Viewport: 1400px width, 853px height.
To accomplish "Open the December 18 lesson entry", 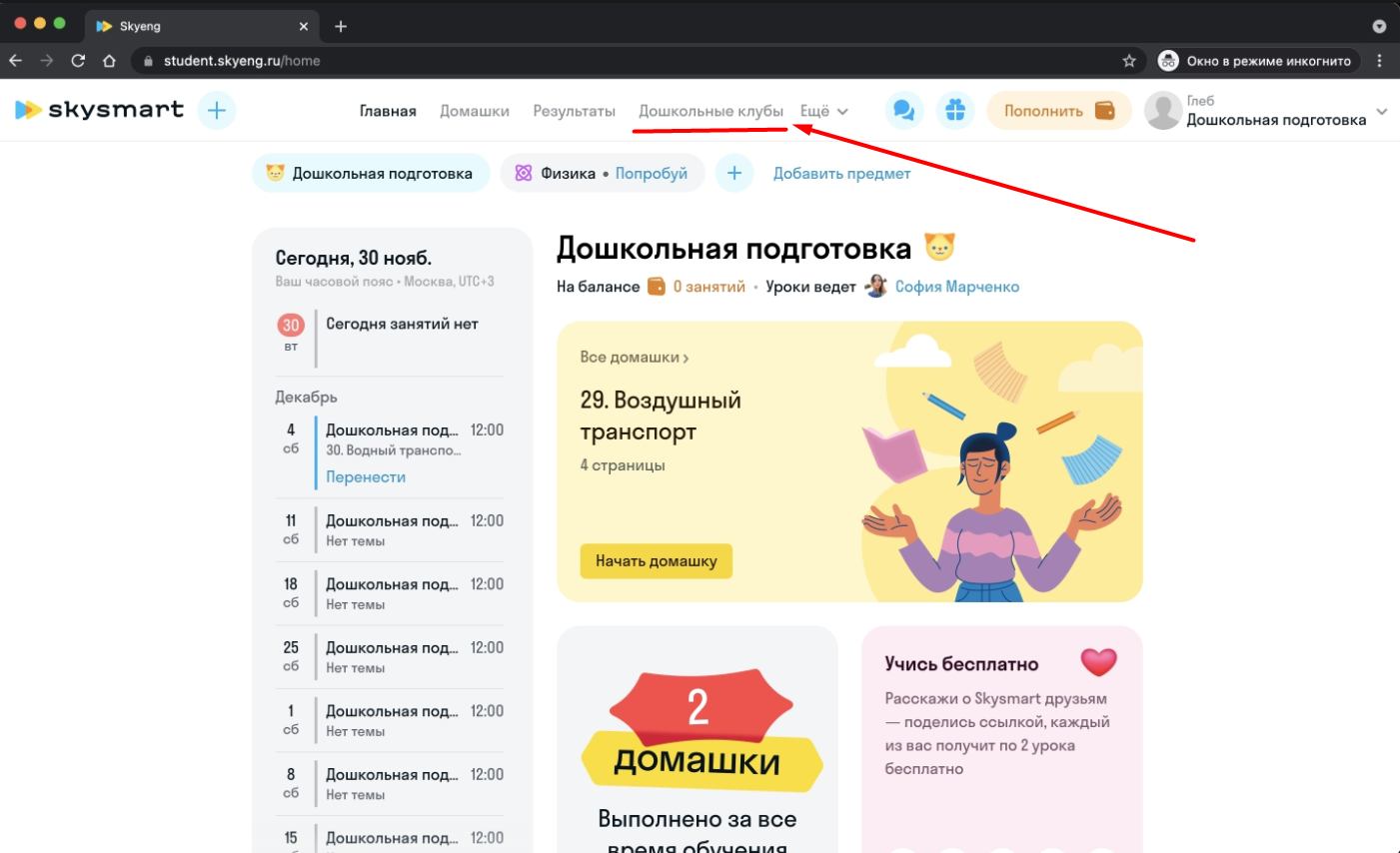I will point(390,594).
